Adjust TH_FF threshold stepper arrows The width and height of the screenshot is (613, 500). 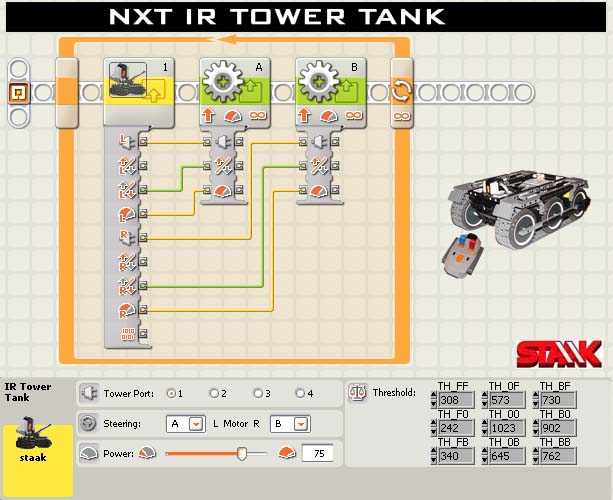[x=433, y=400]
